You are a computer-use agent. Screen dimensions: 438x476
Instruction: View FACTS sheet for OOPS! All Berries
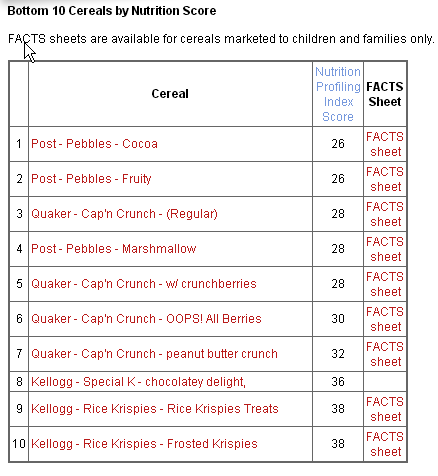point(385,319)
